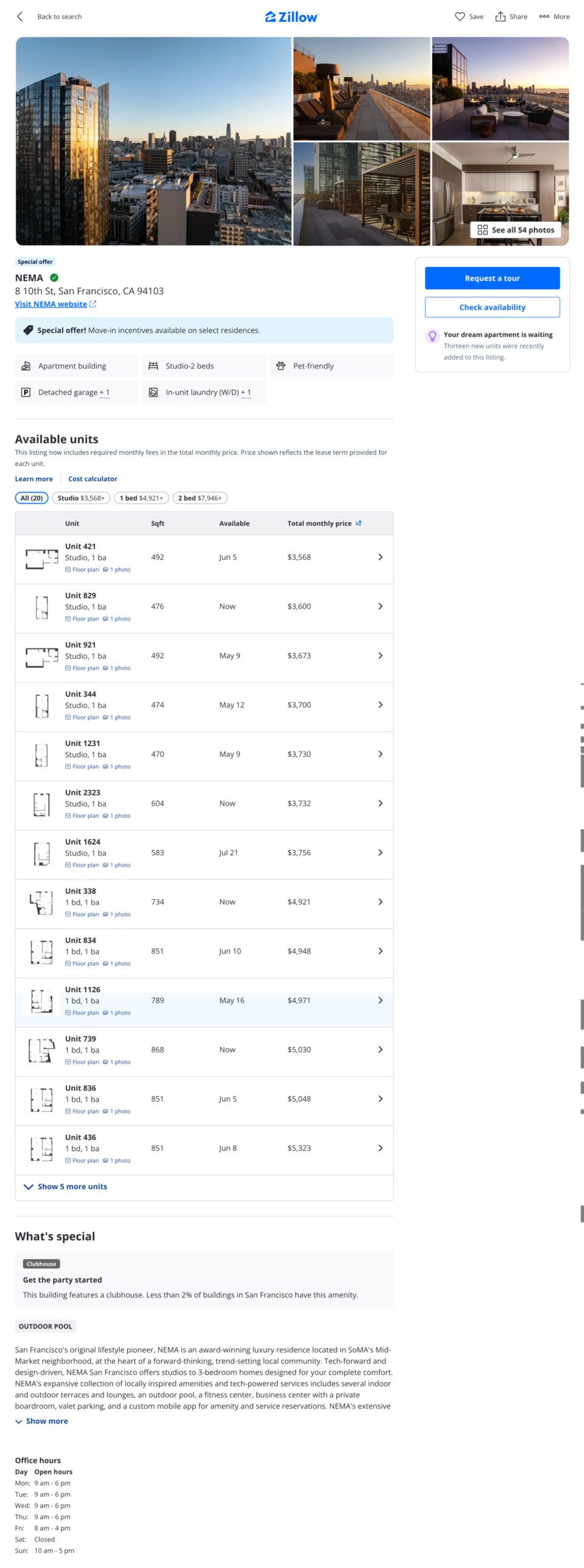Open rooftop lounge chairs photo
The width and height of the screenshot is (584, 1568).
point(361,89)
